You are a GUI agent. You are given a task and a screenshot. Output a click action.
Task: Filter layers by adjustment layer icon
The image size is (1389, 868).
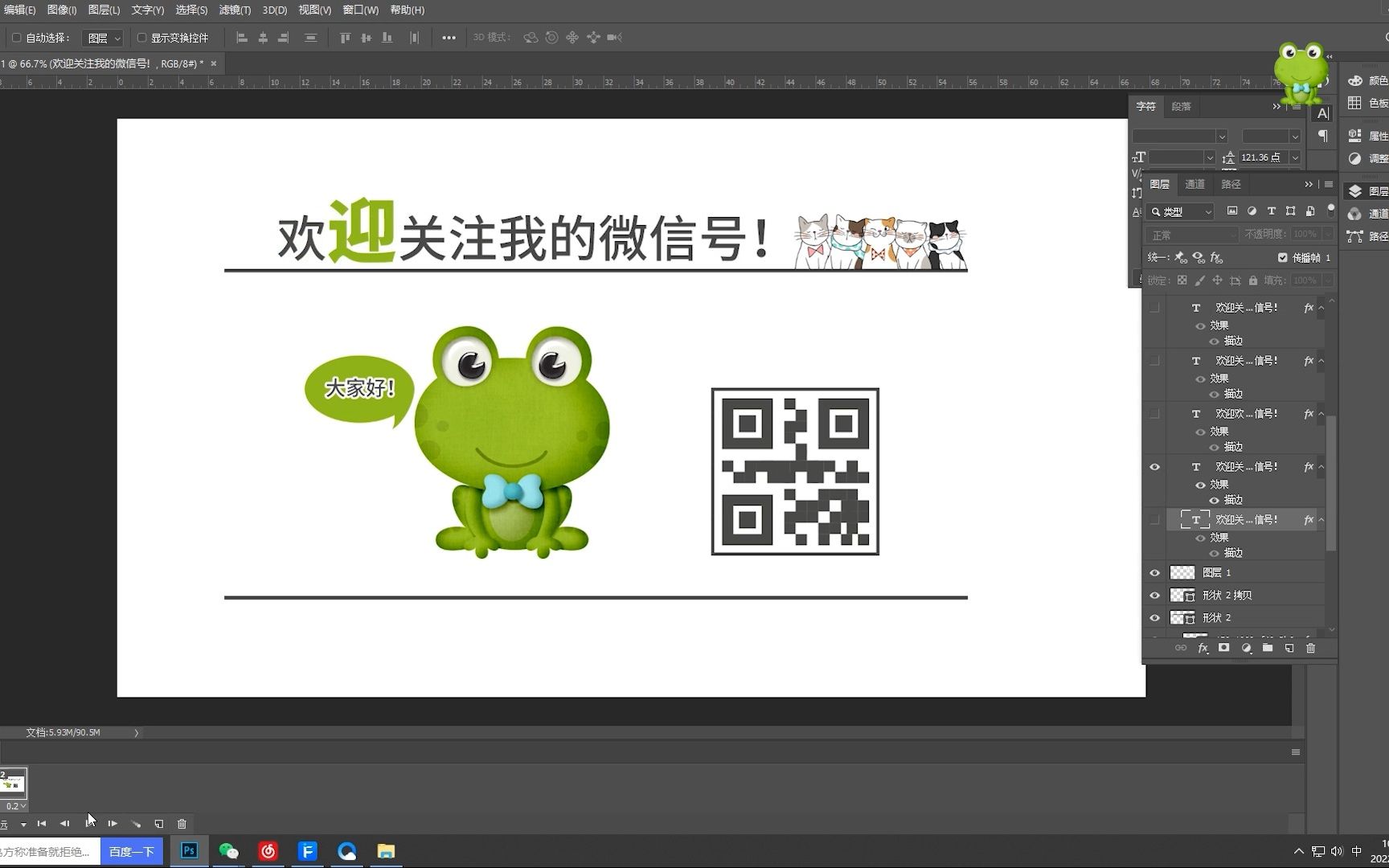1252,211
